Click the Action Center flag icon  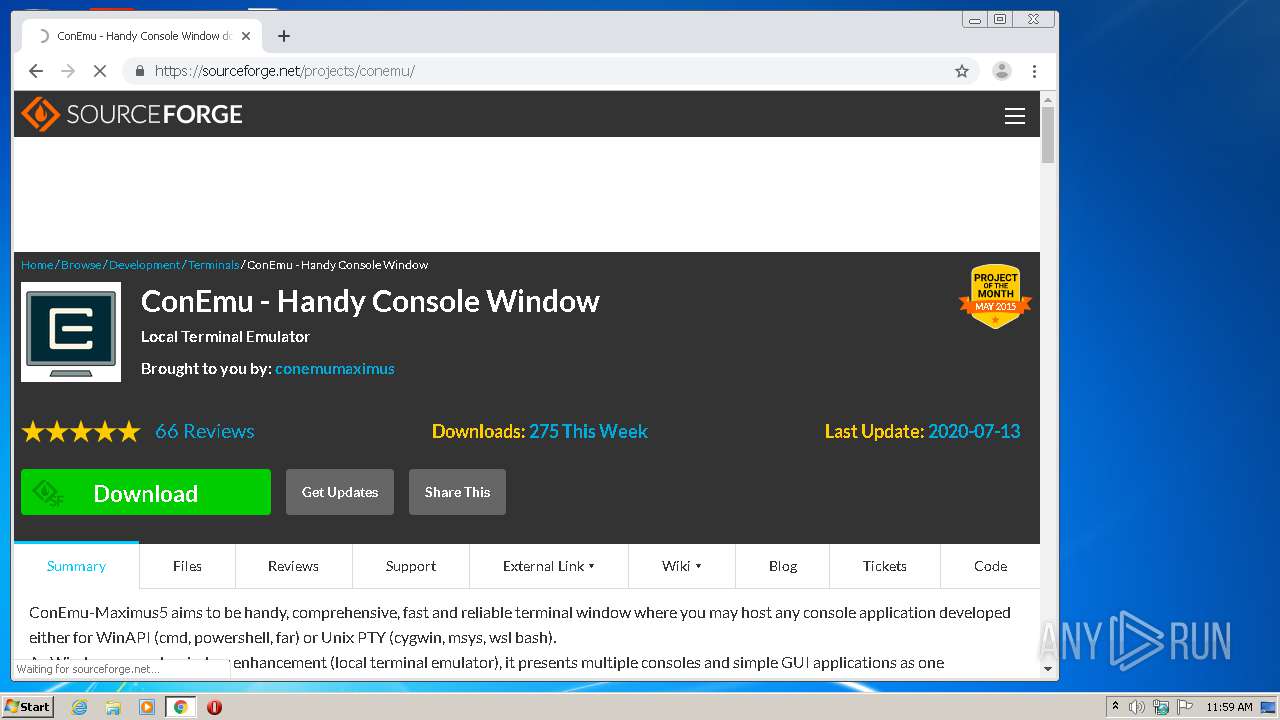(x=1185, y=707)
